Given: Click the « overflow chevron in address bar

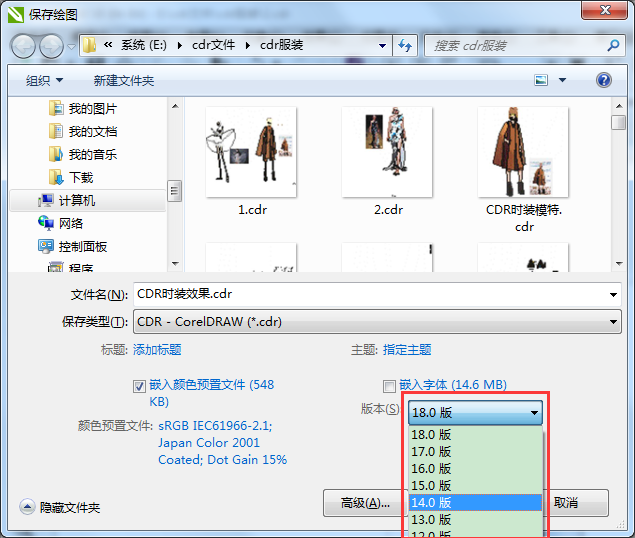Looking at the screenshot, I should tap(108, 45).
